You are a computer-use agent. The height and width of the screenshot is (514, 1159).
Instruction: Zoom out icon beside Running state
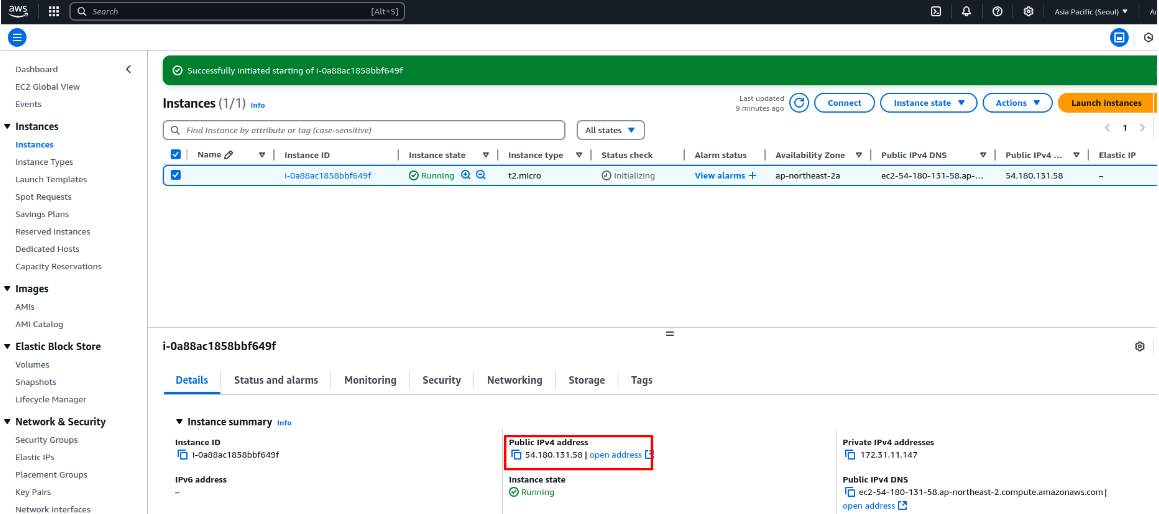coord(480,175)
